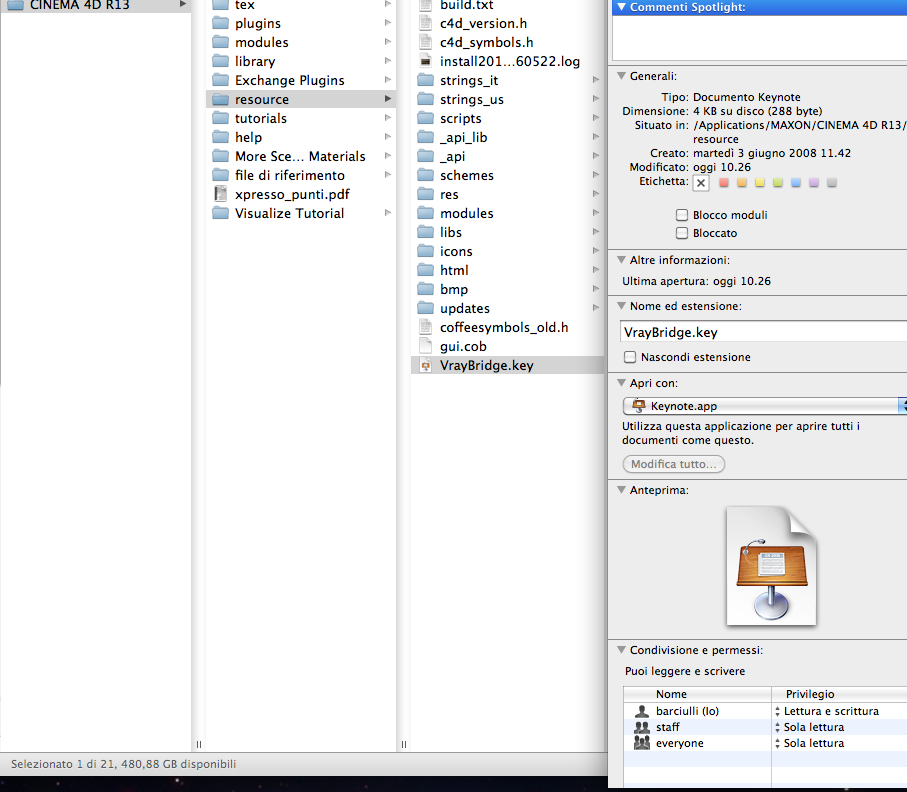Click the library folder icon
This screenshot has height=792, width=907.
(x=220, y=61)
